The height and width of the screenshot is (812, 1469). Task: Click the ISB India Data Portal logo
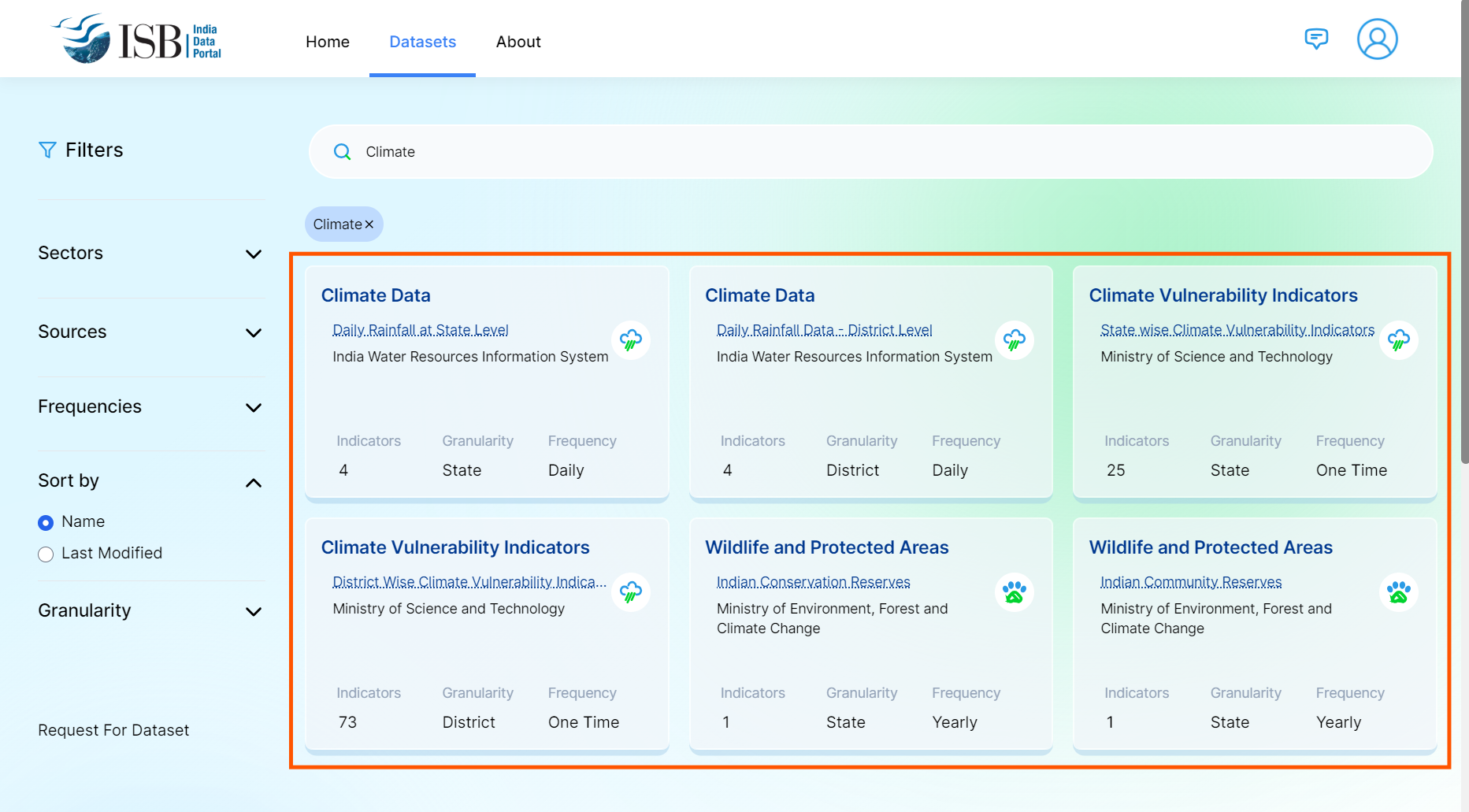[137, 39]
